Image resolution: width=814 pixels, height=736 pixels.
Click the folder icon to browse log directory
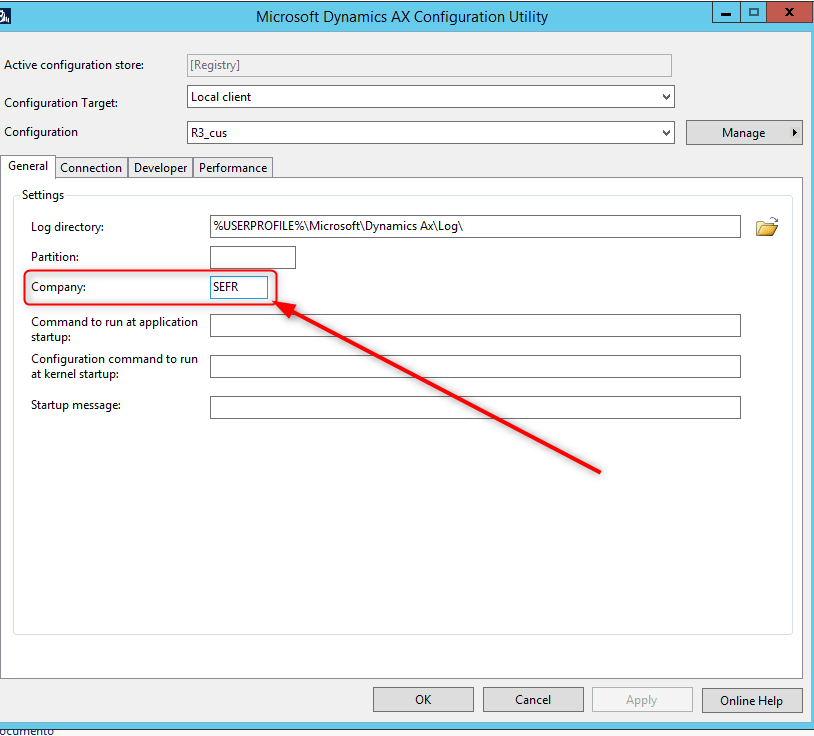[x=766, y=227]
